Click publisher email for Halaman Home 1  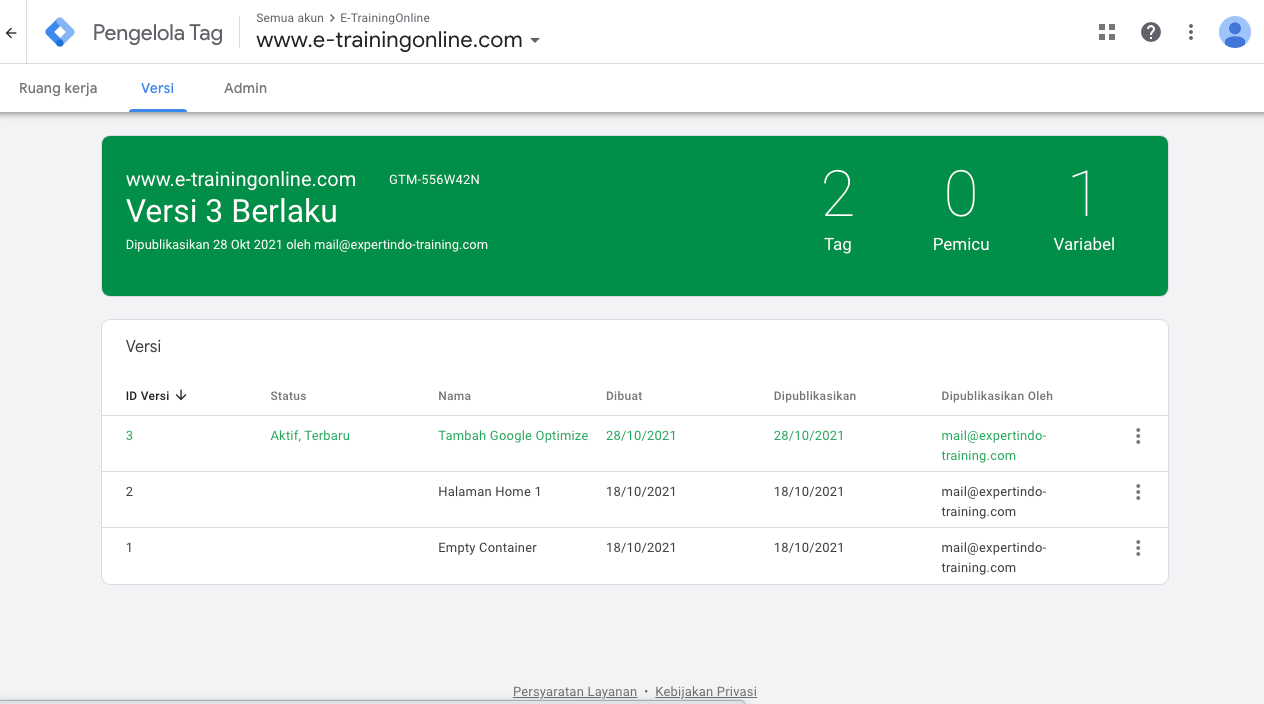point(993,502)
